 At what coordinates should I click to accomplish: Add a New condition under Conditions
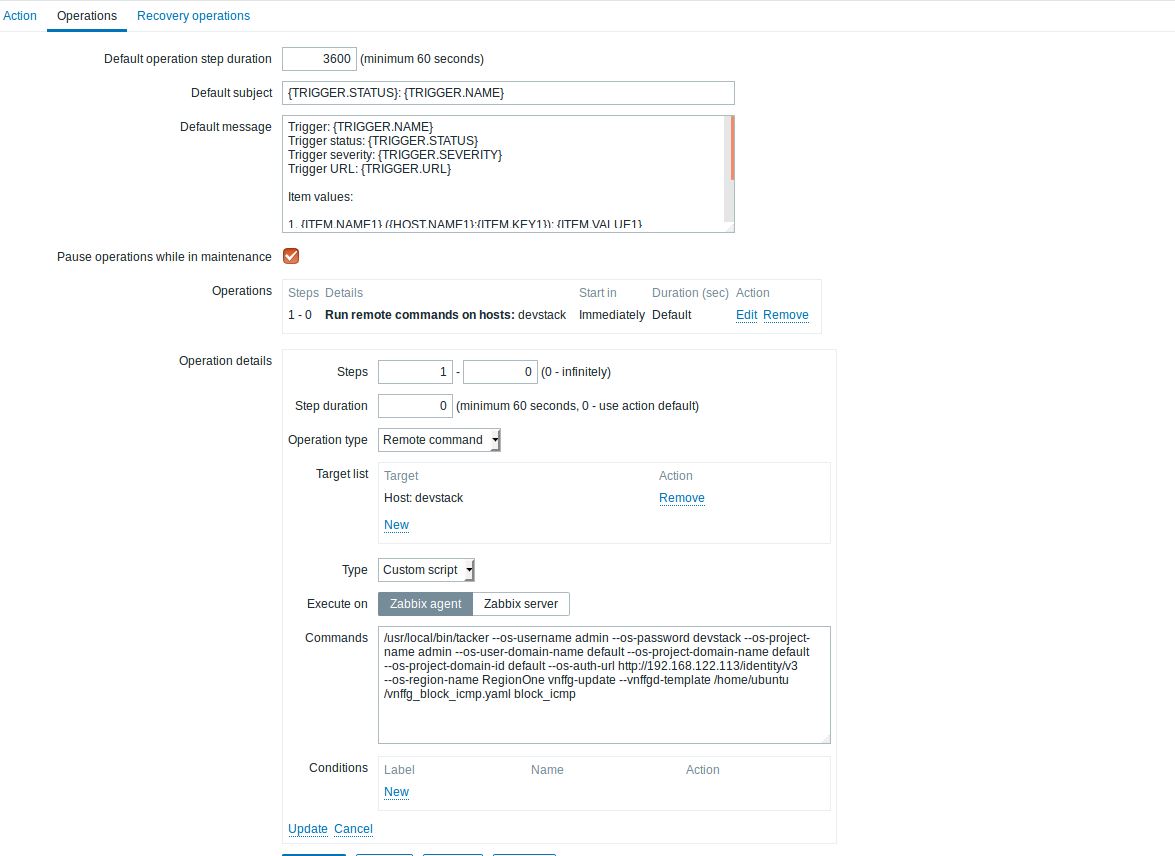[396, 792]
